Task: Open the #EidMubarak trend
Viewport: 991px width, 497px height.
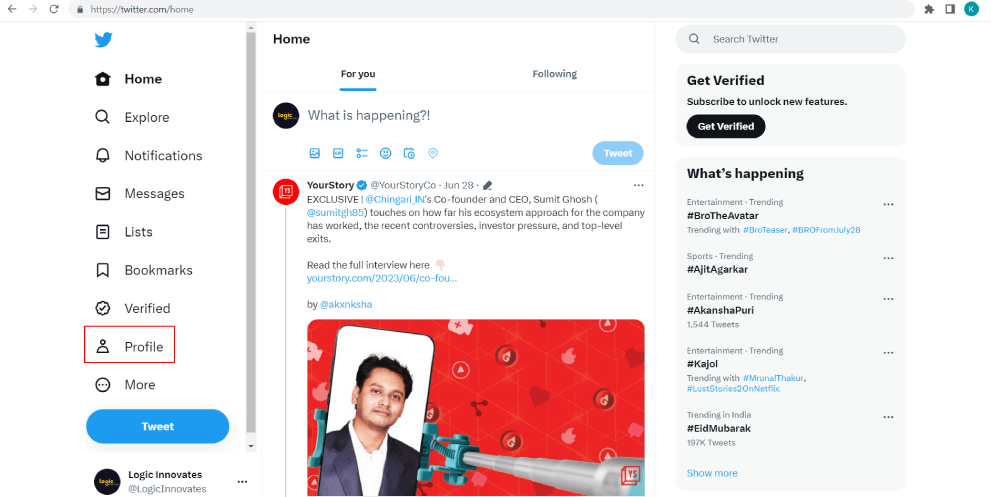Action: click(x=719, y=429)
